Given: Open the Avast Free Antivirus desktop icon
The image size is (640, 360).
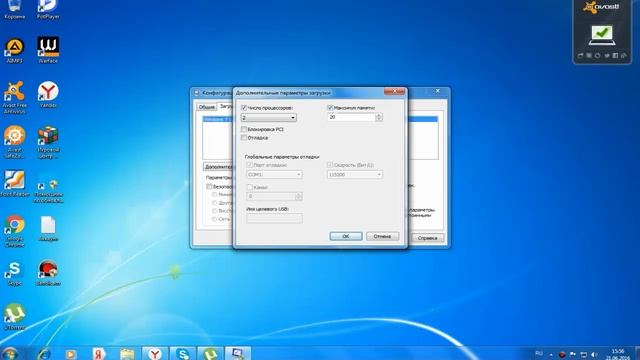Looking at the screenshot, I should point(15,97).
